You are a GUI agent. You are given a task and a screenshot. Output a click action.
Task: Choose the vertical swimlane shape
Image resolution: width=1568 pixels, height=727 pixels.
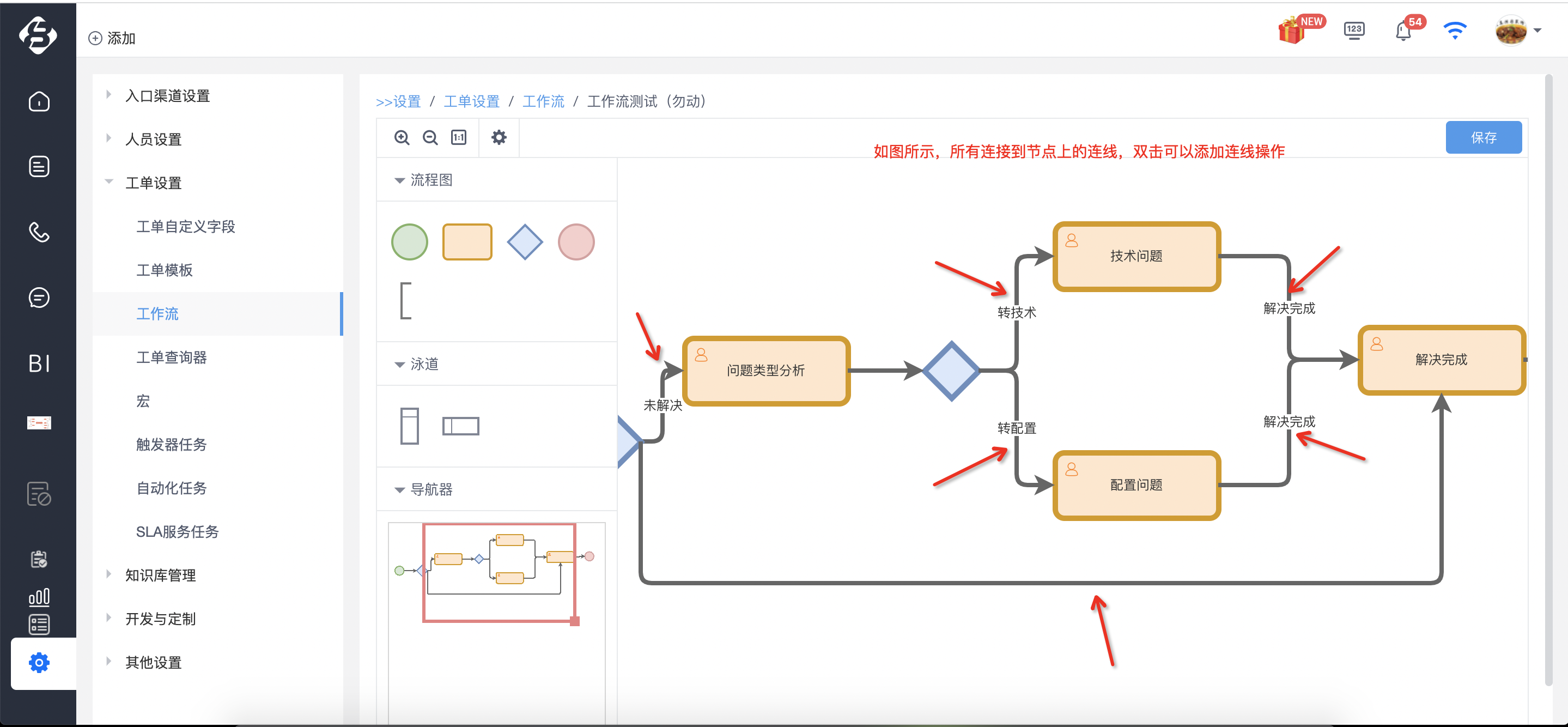(410, 426)
